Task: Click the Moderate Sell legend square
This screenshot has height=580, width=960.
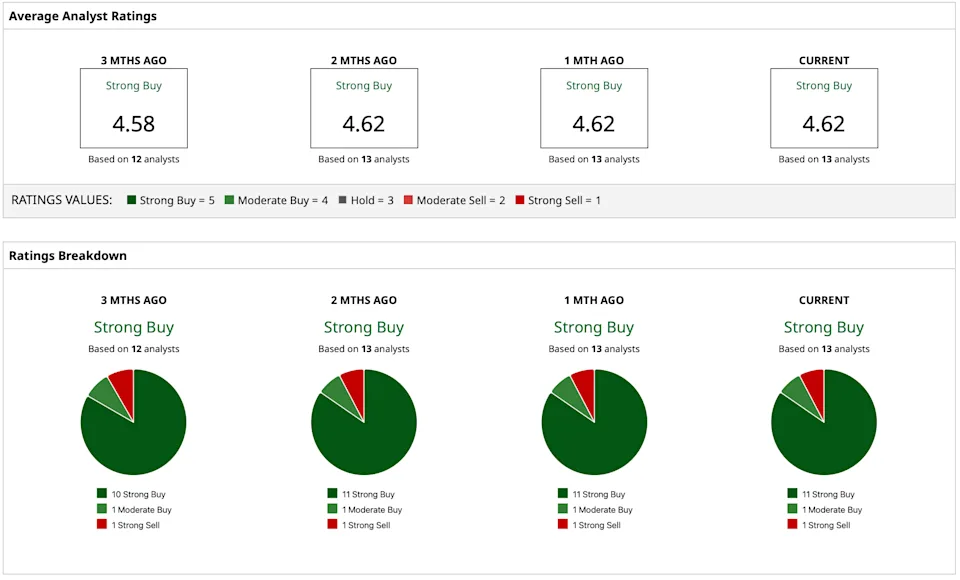Action: point(408,200)
